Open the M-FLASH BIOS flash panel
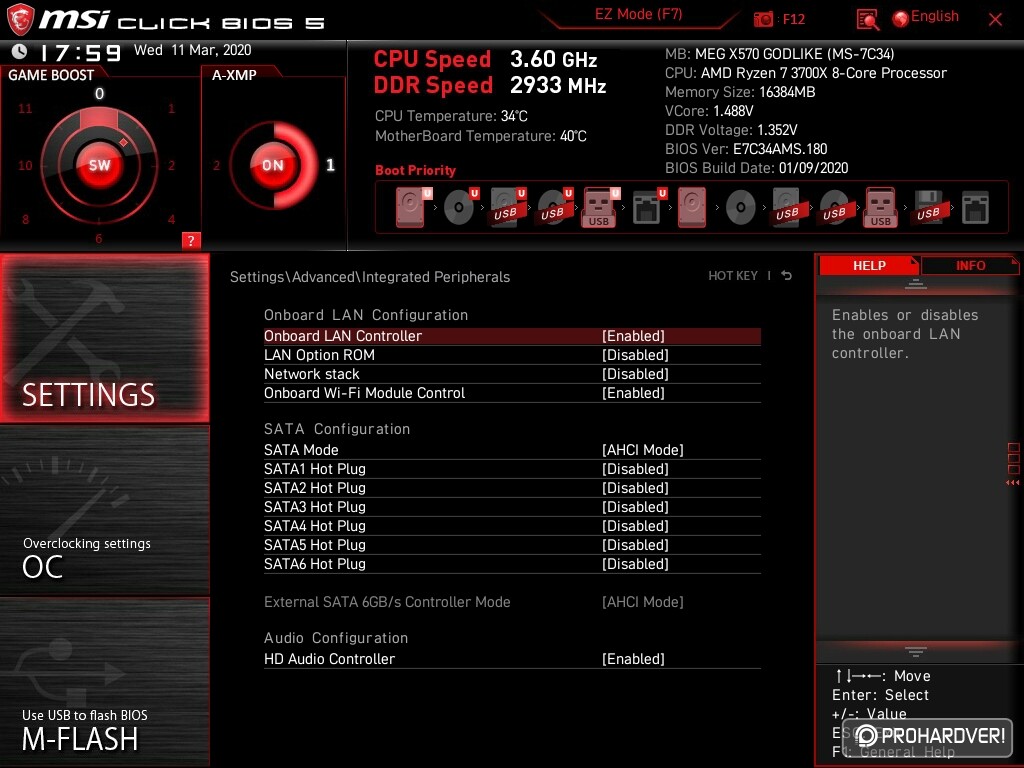This screenshot has height=768, width=1024. [x=104, y=682]
